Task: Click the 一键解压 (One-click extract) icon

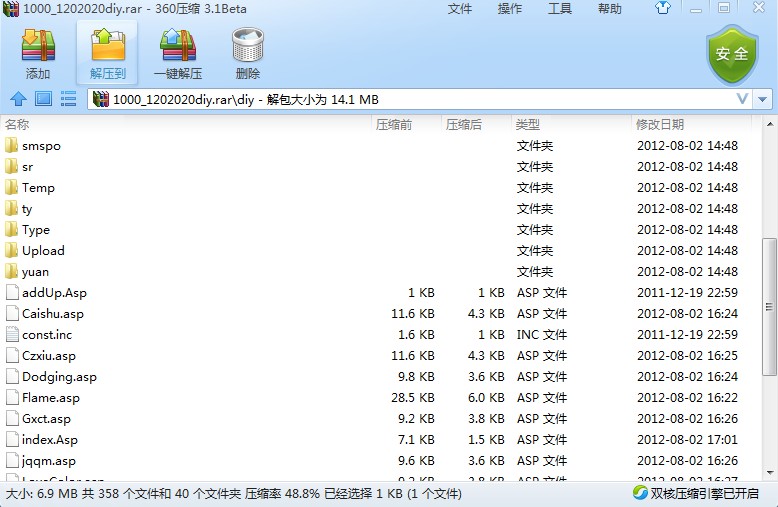Action: (178, 46)
